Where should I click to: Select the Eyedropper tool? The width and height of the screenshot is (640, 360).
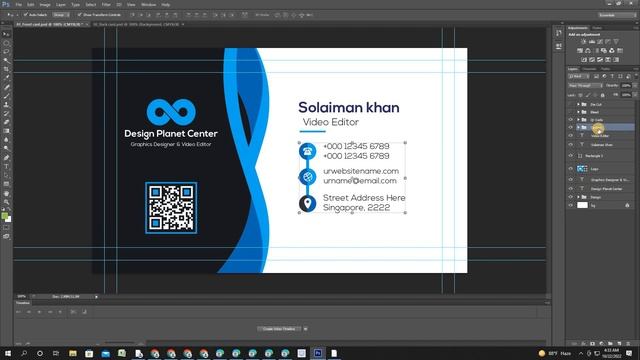point(6,78)
